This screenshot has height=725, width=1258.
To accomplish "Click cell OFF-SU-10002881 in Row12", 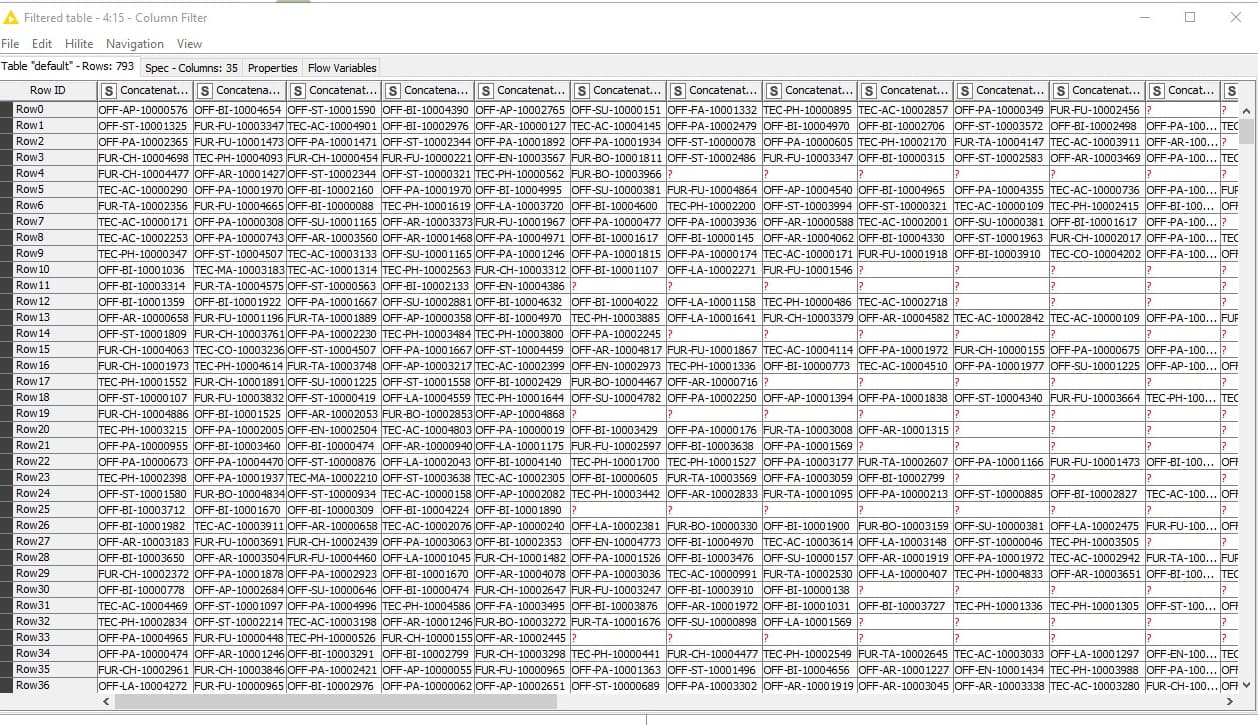I will pyautogui.click(x=427, y=302).
